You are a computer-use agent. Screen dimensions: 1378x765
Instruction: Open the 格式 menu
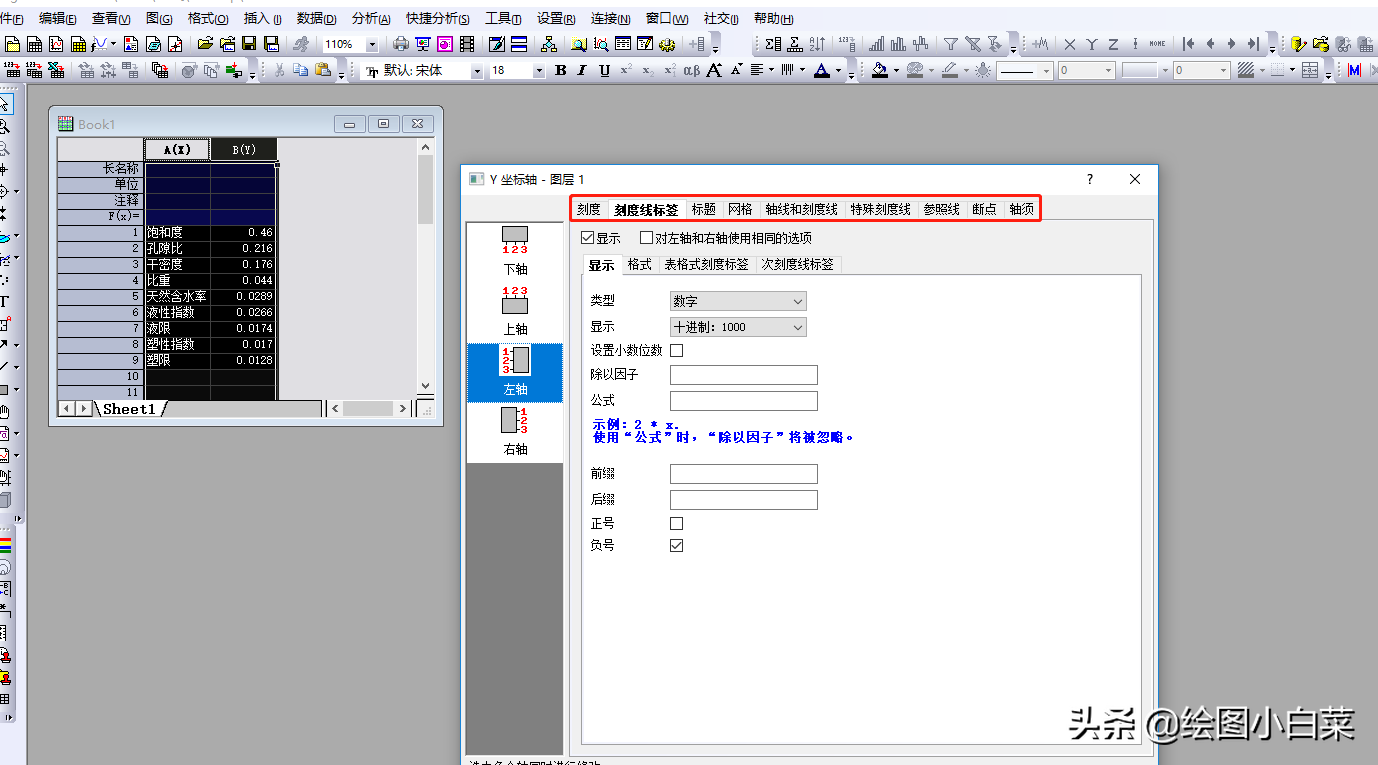click(208, 18)
